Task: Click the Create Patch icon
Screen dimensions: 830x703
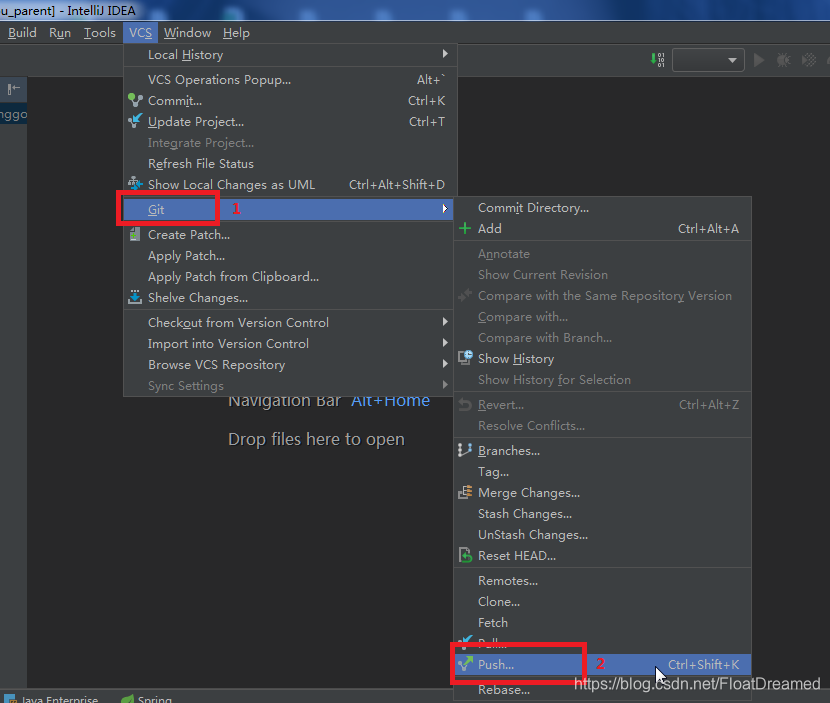Action: [135, 234]
